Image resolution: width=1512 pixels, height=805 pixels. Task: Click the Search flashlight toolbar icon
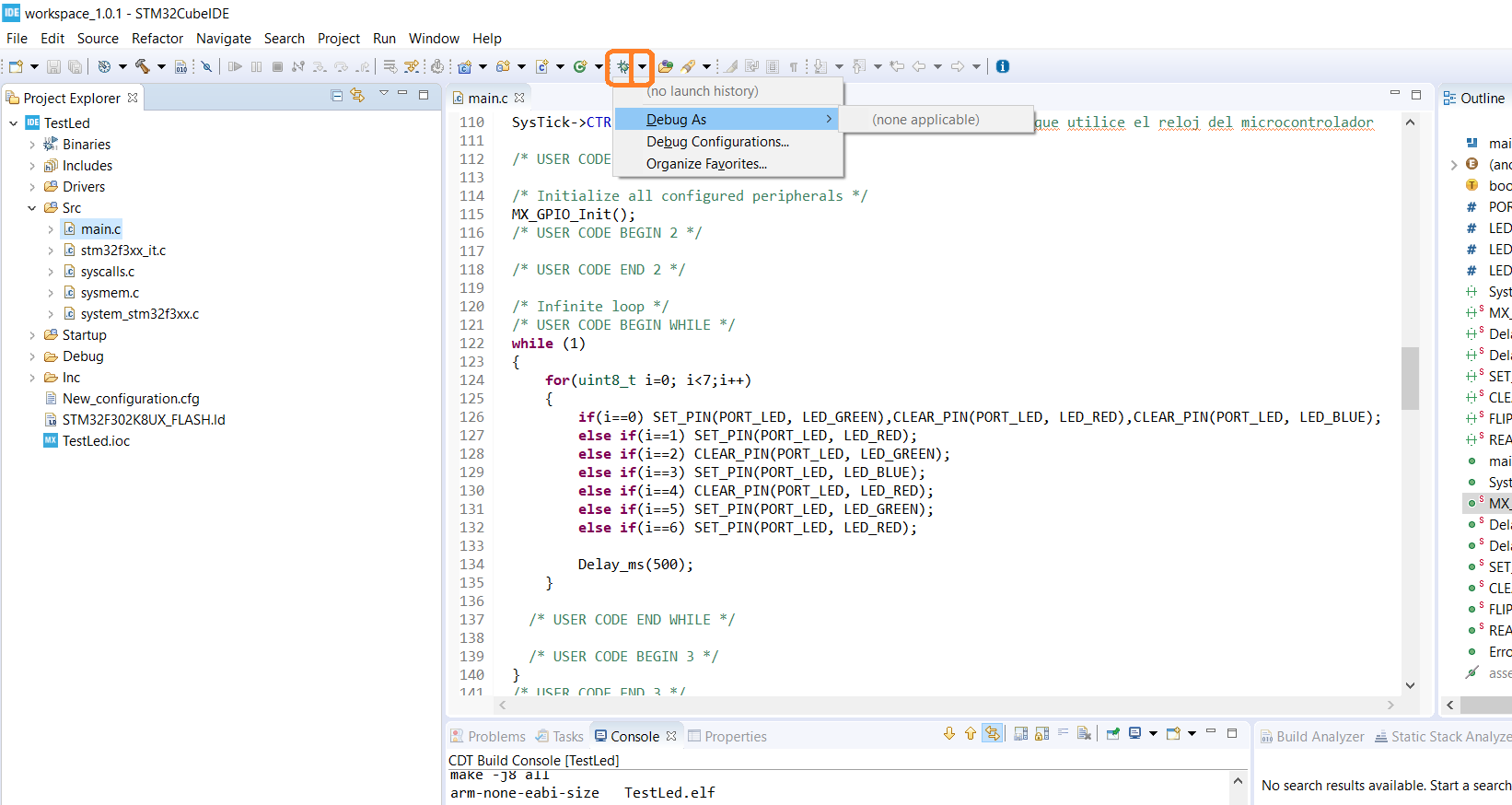tap(689, 66)
